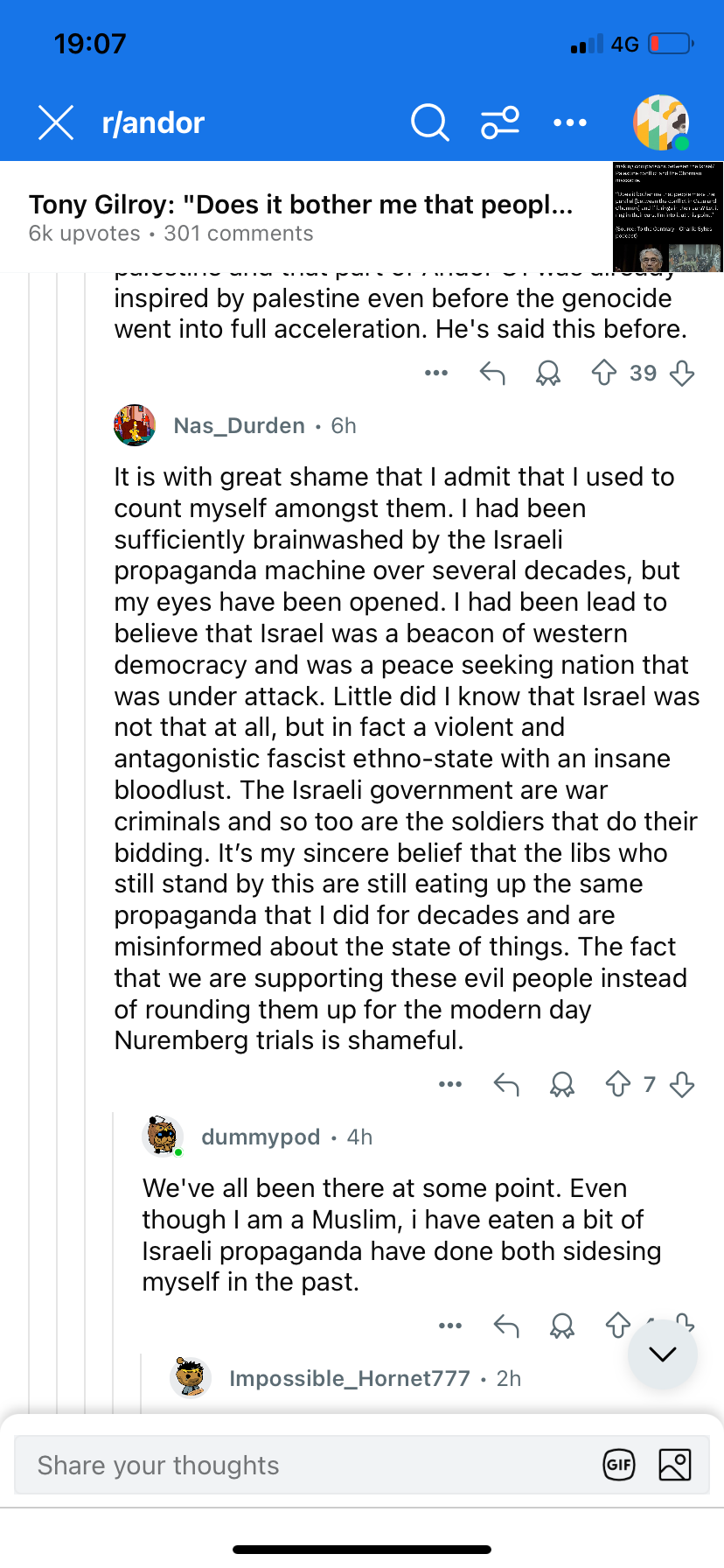Open the post thumbnail image

(x=667, y=216)
